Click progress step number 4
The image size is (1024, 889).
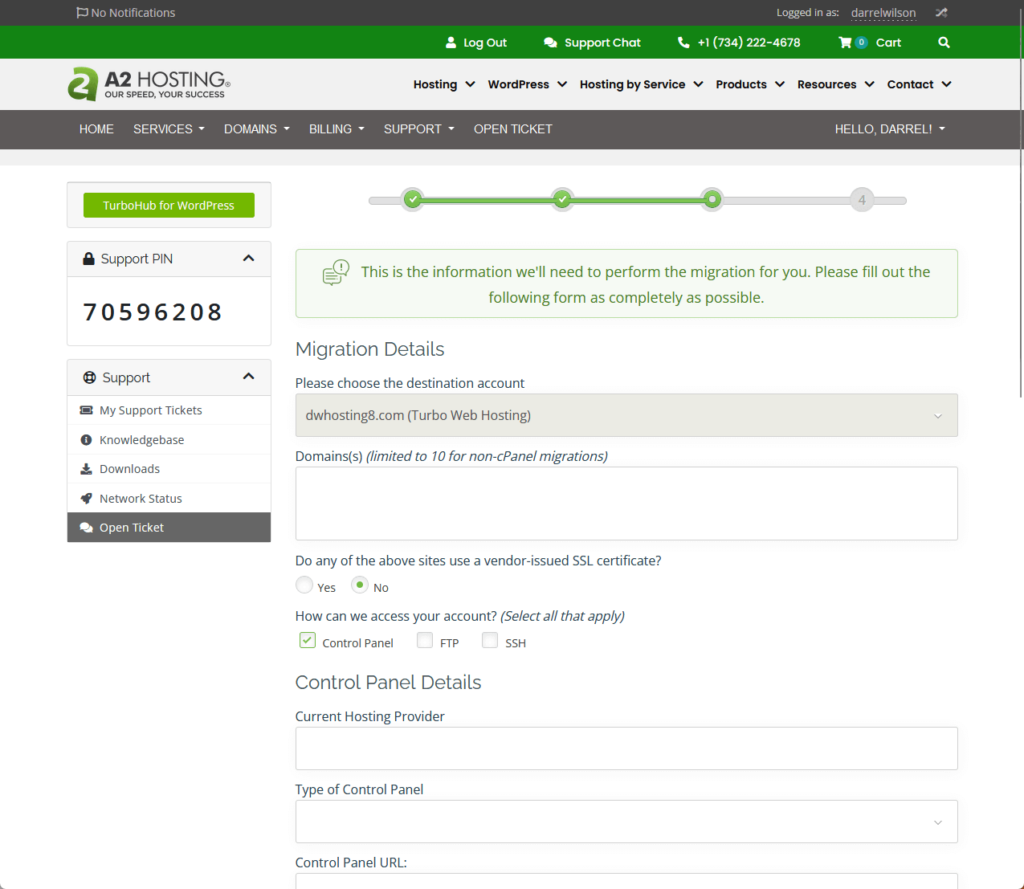coord(861,200)
